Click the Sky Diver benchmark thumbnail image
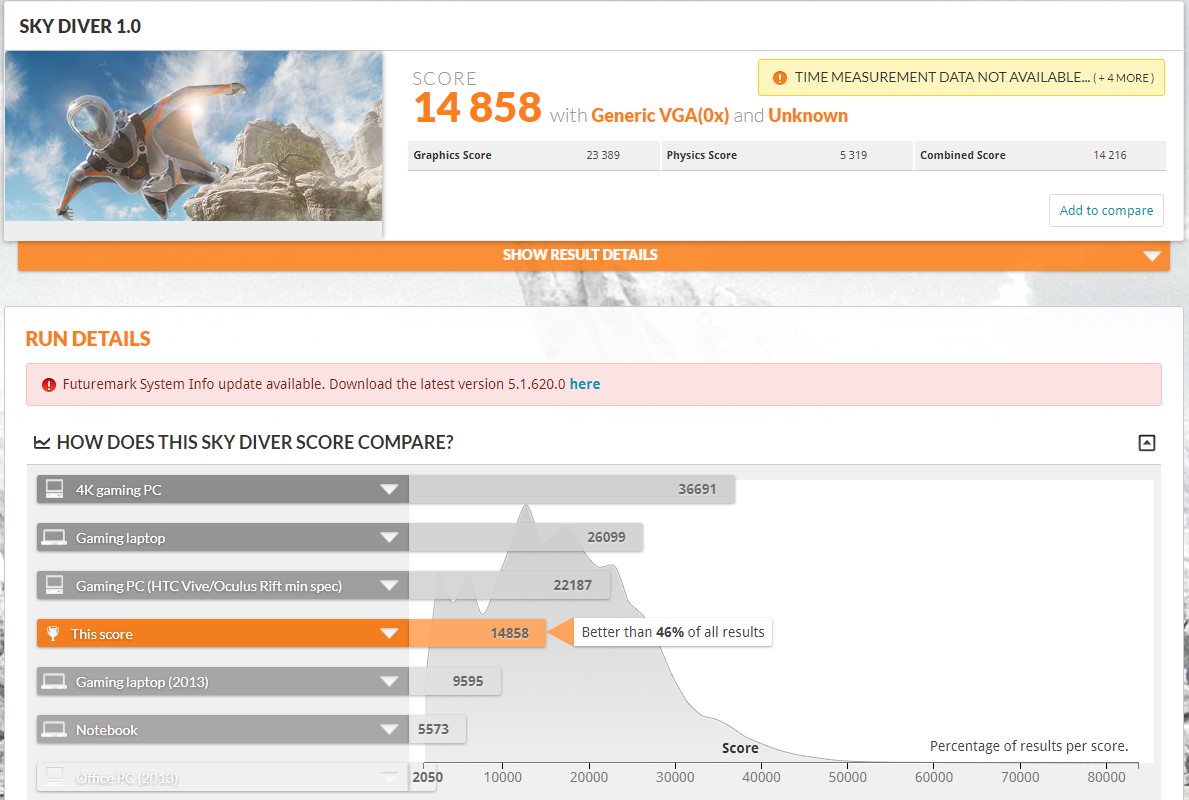Screen dimensions: 1189x800 [x=193, y=136]
